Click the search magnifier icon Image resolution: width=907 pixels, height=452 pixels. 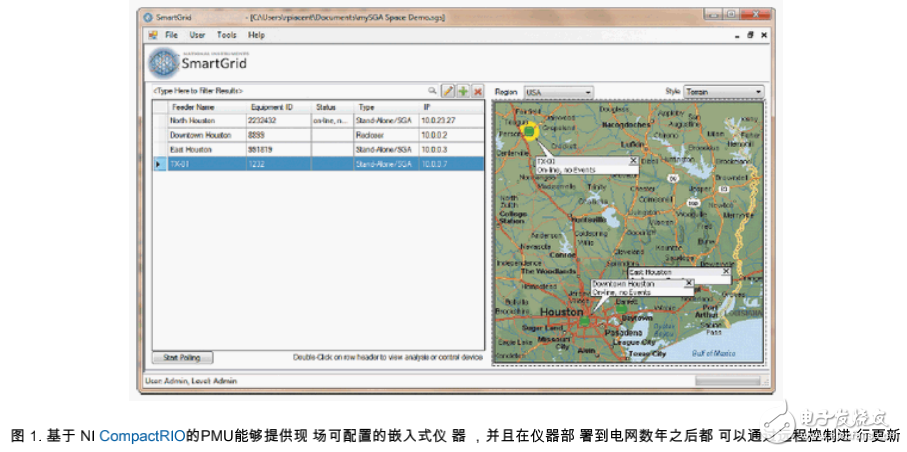click(x=433, y=91)
